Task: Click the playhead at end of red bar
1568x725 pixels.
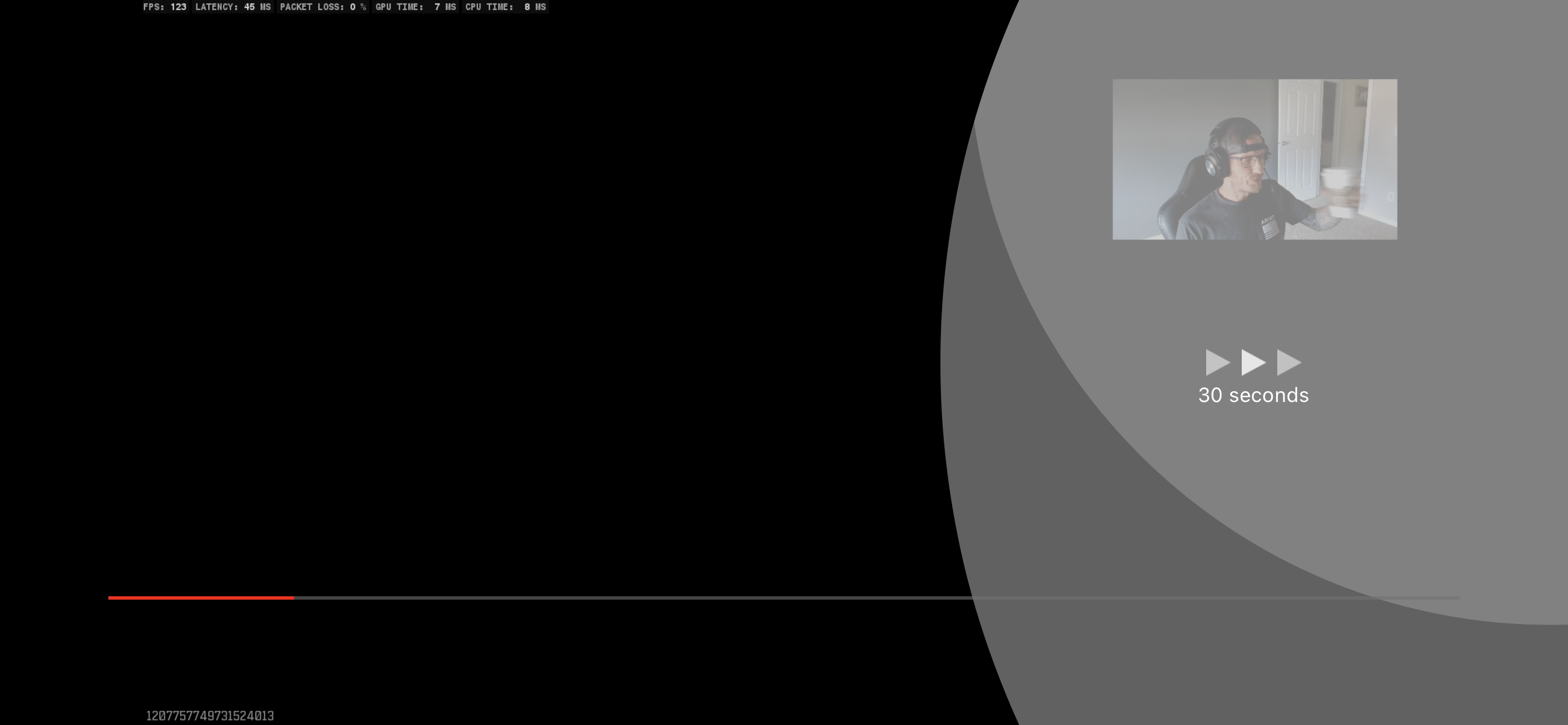Action: pyautogui.click(x=294, y=598)
